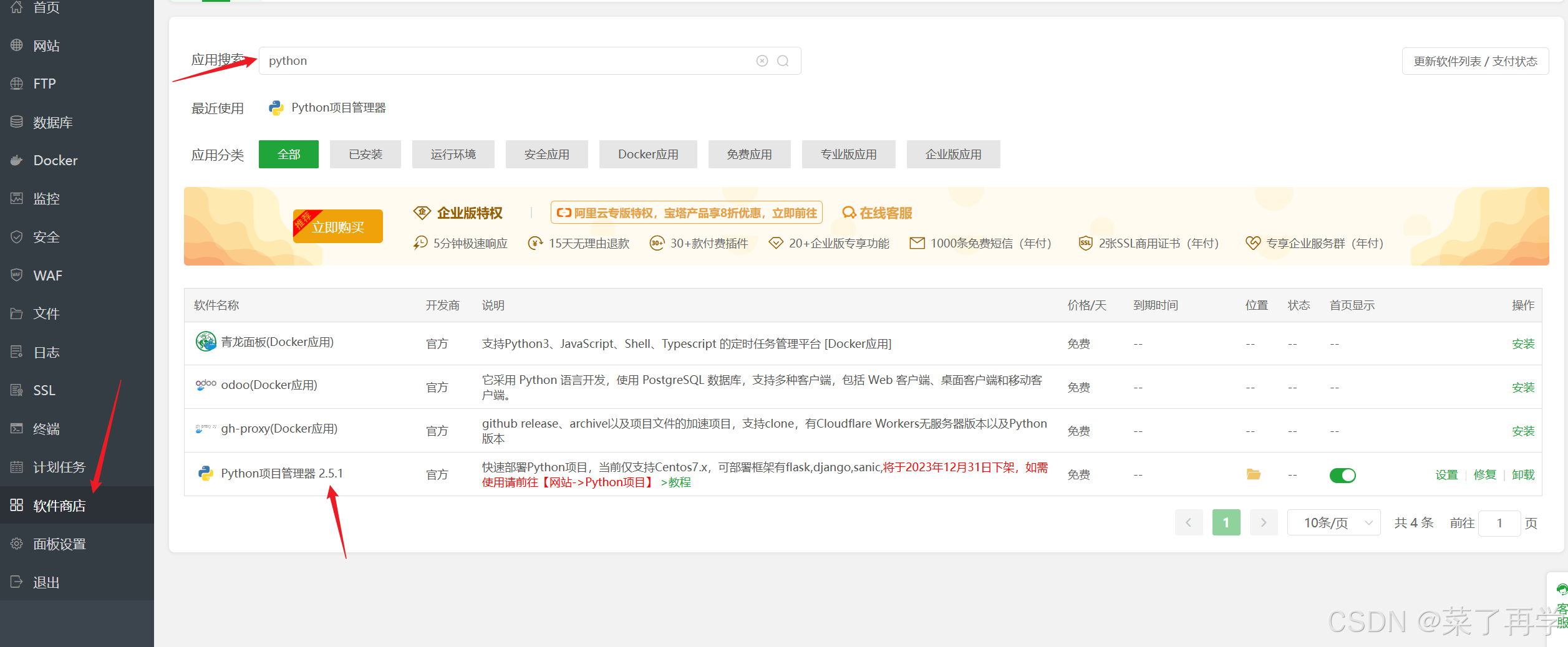Click the odoo app icon
This screenshot has width=1568, height=647.
pos(205,385)
